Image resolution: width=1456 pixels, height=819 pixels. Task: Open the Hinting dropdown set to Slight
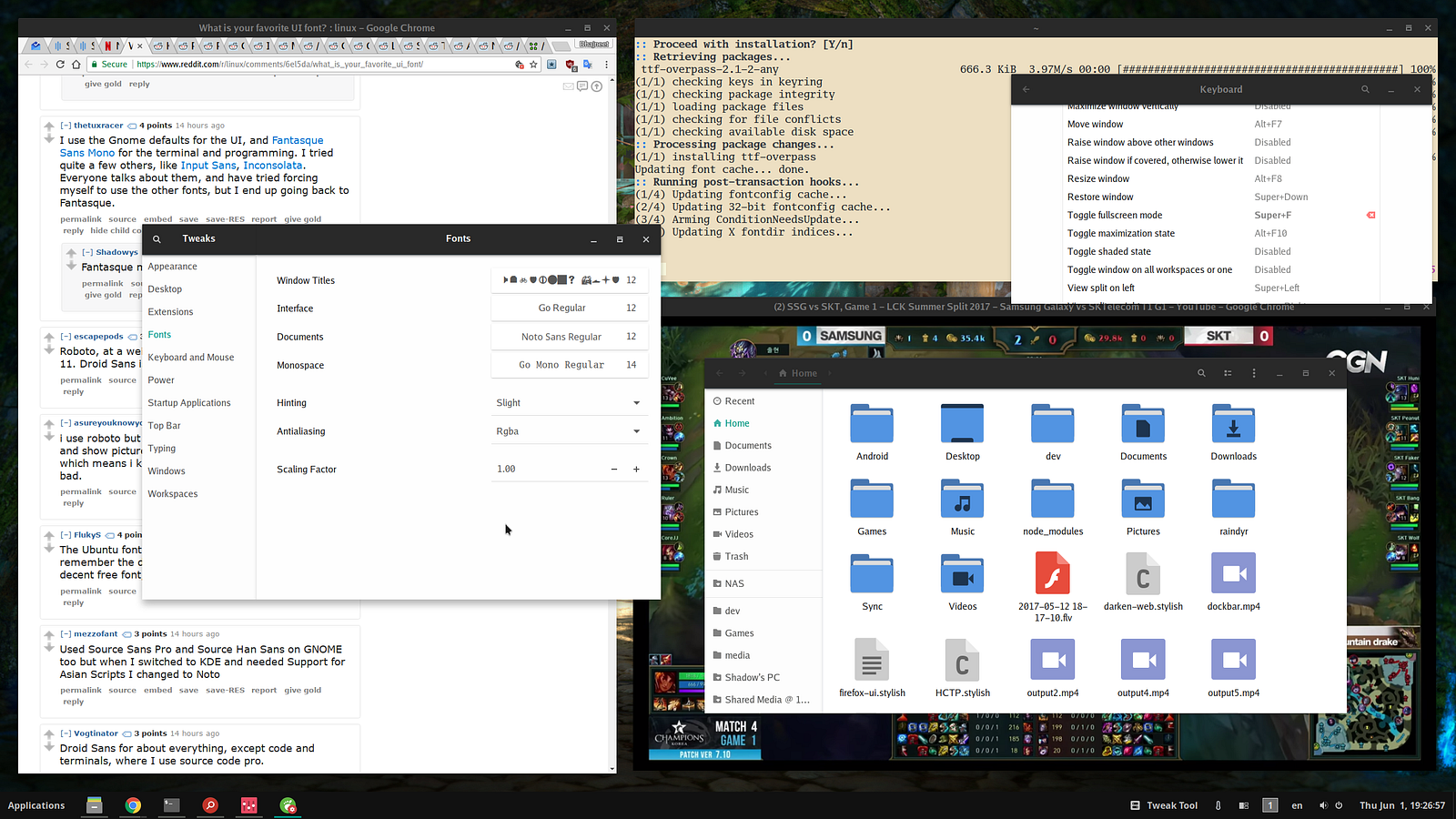pyautogui.click(x=569, y=403)
